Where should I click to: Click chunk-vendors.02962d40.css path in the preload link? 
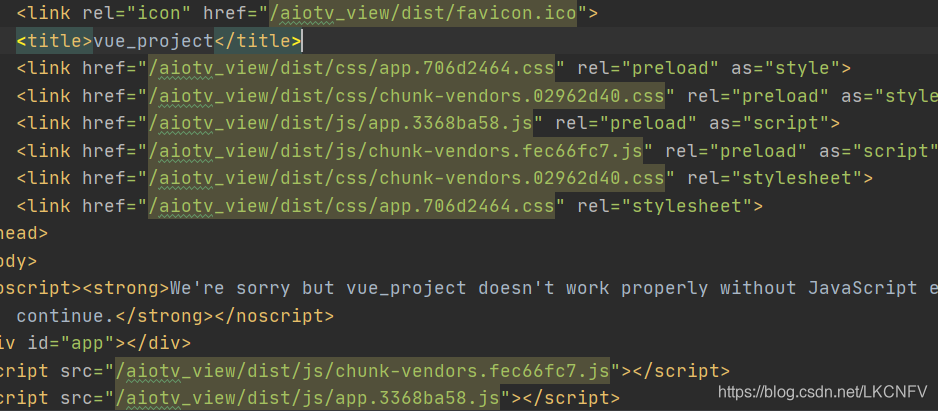tap(407, 96)
